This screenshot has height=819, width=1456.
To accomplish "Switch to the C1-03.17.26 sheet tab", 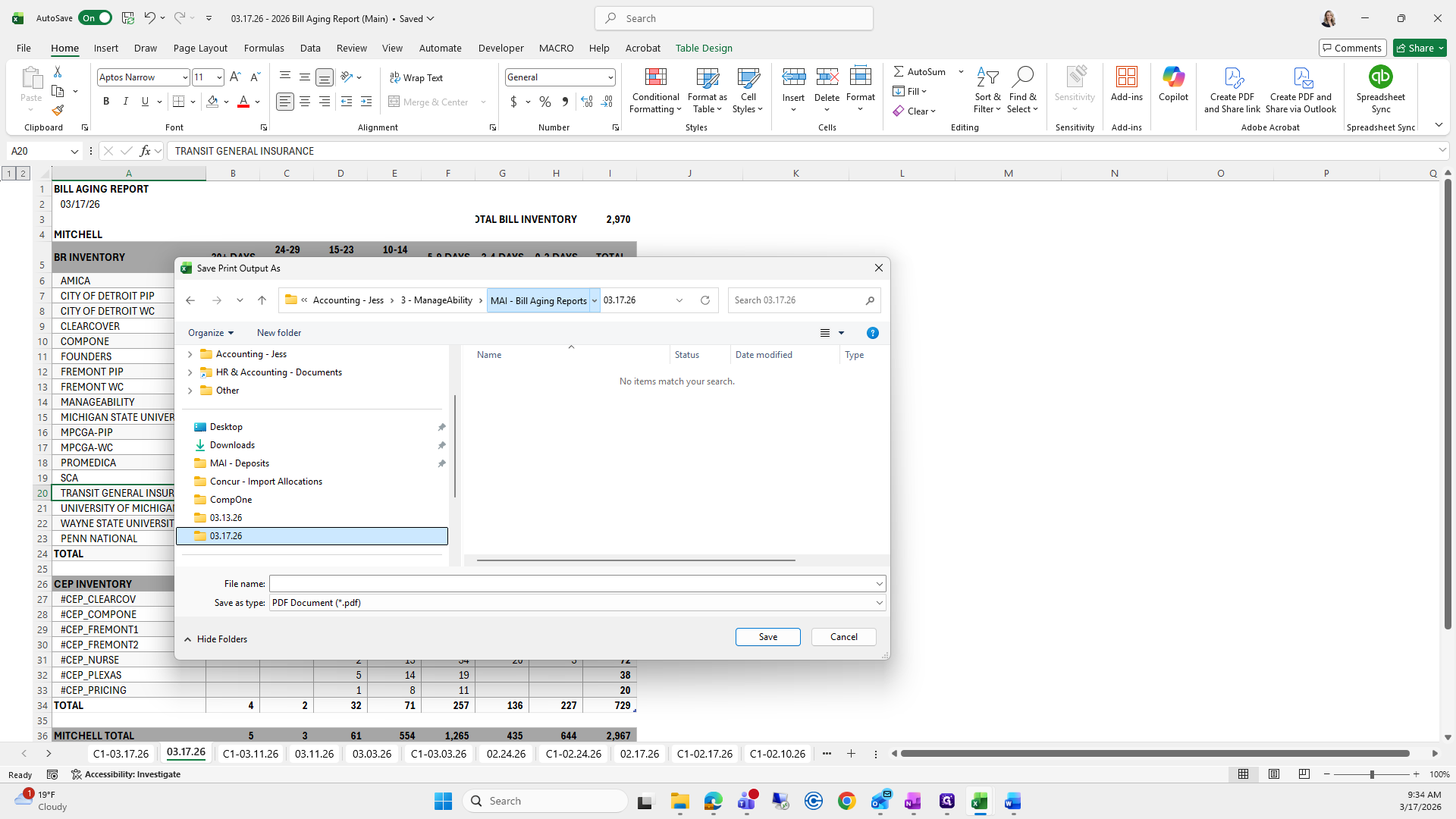I will click(x=121, y=754).
